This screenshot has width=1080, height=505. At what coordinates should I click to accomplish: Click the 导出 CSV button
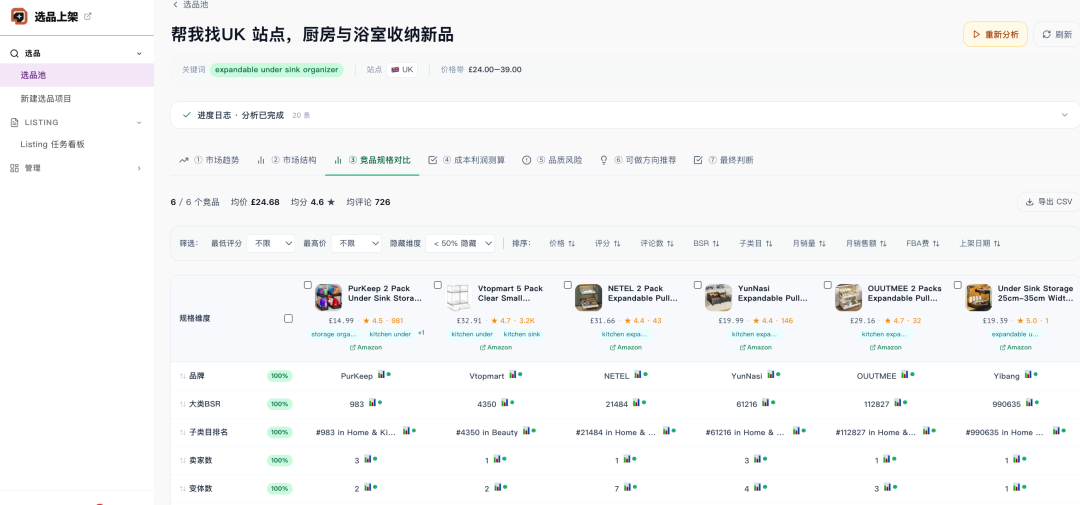pos(1049,202)
